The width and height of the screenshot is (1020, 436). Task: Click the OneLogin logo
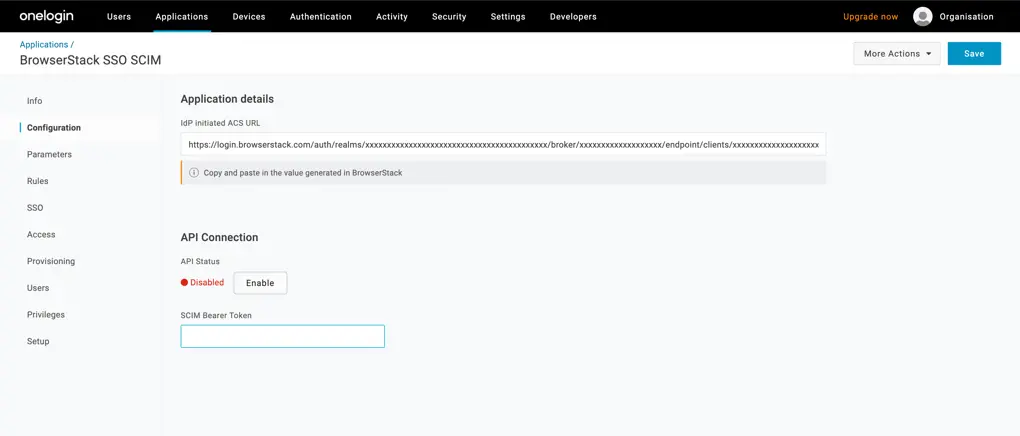pyautogui.click(x=46, y=16)
